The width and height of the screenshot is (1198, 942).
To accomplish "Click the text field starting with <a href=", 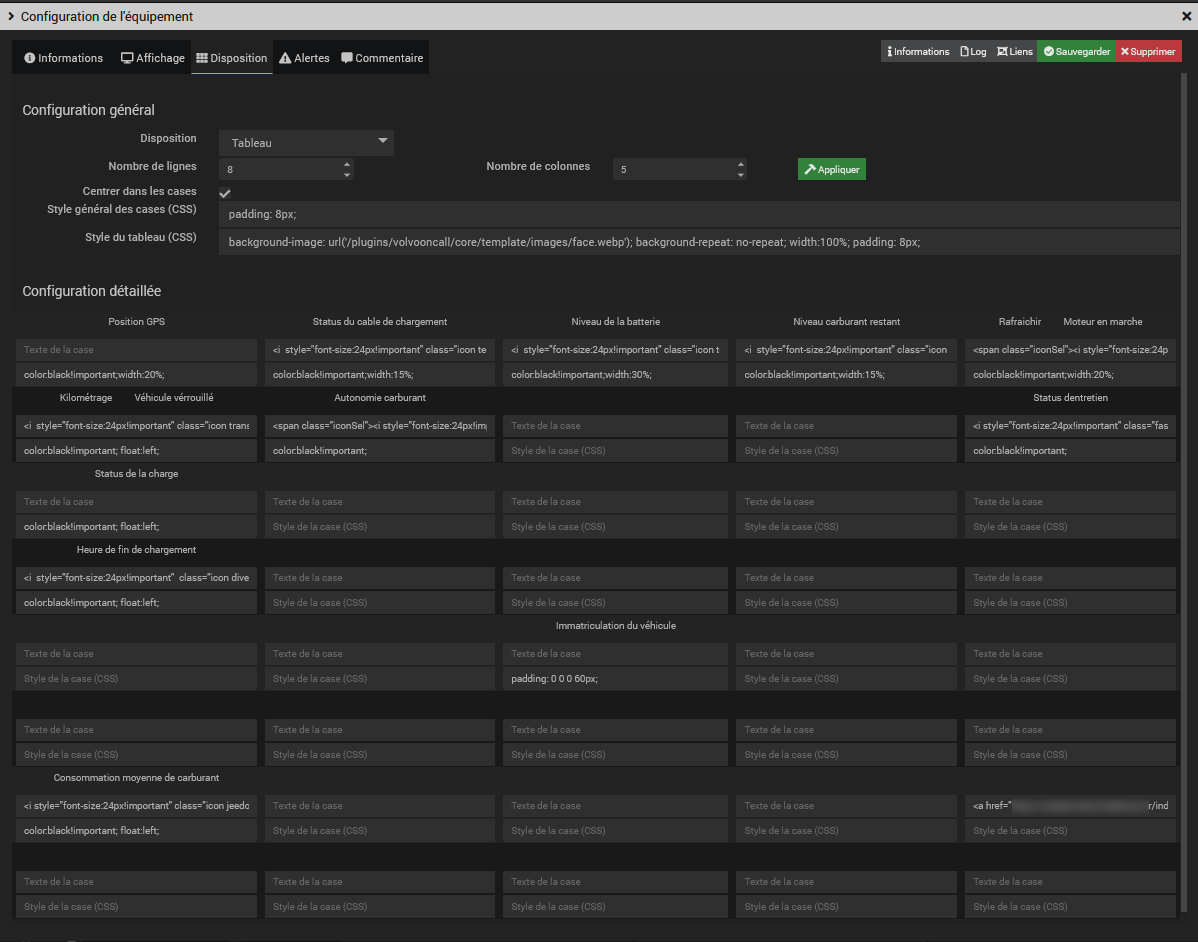I will pyautogui.click(x=1070, y=805).
